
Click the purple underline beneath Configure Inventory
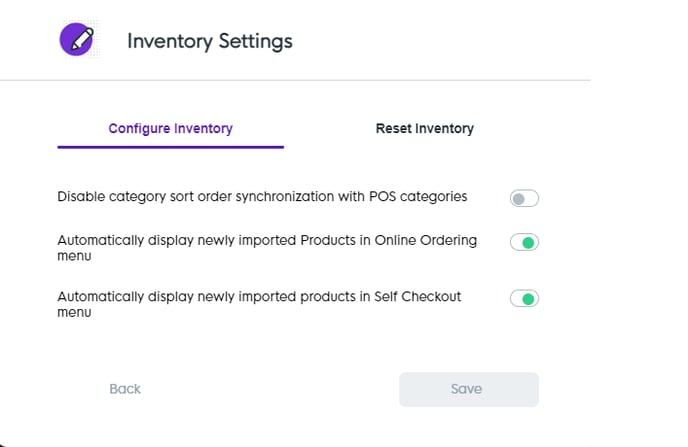pos(170,147)
